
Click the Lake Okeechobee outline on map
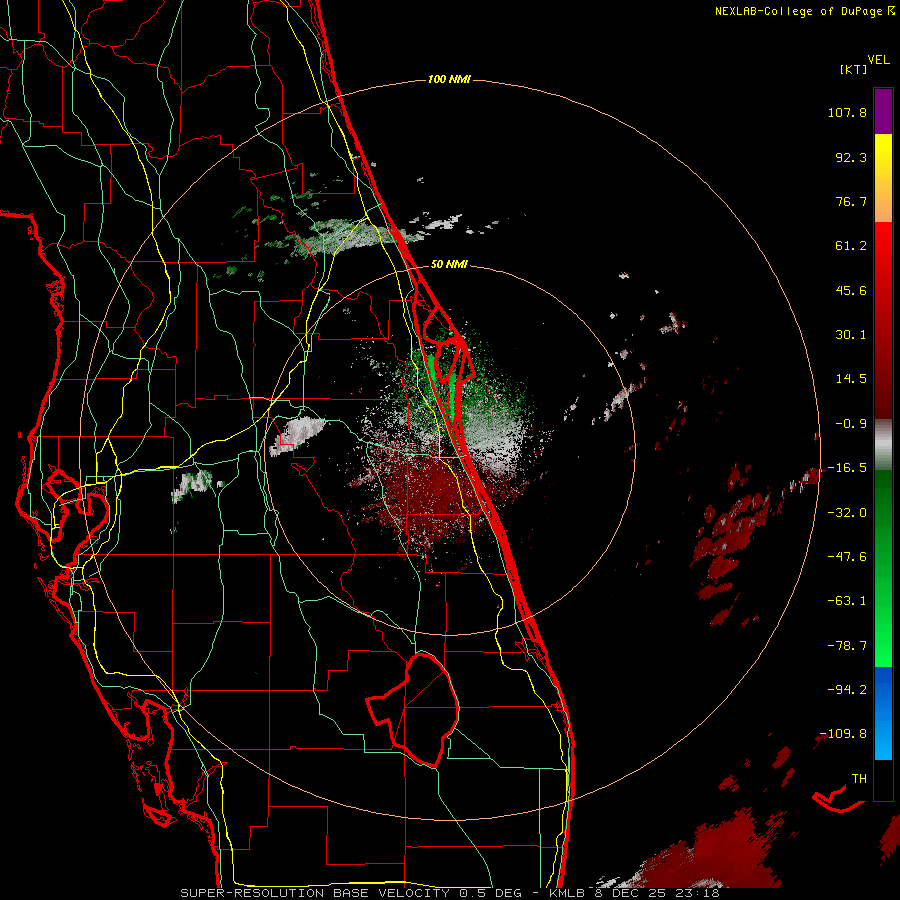coord(413,709)
